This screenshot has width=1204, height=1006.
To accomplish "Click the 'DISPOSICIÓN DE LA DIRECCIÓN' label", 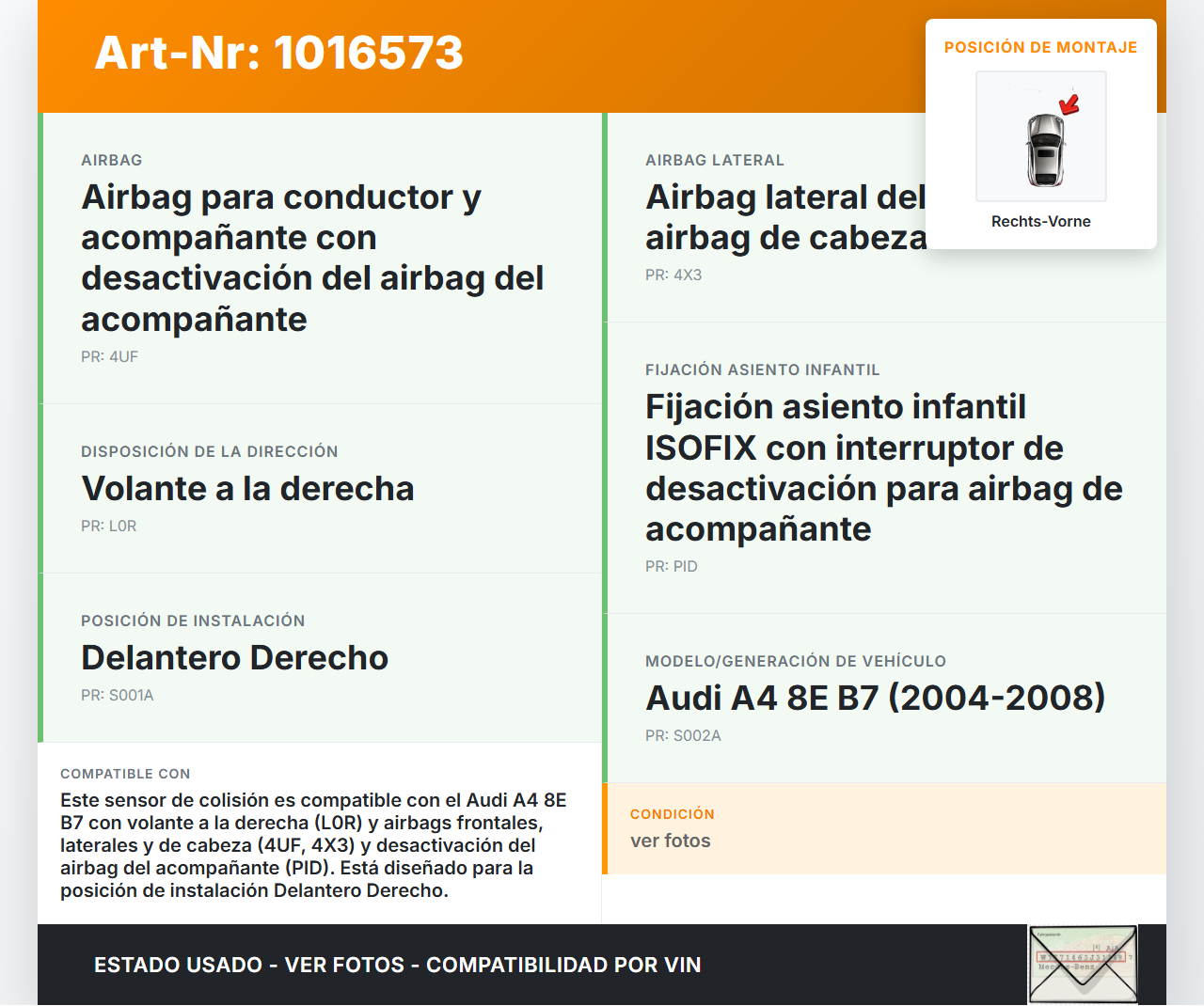I will (210, 451).
